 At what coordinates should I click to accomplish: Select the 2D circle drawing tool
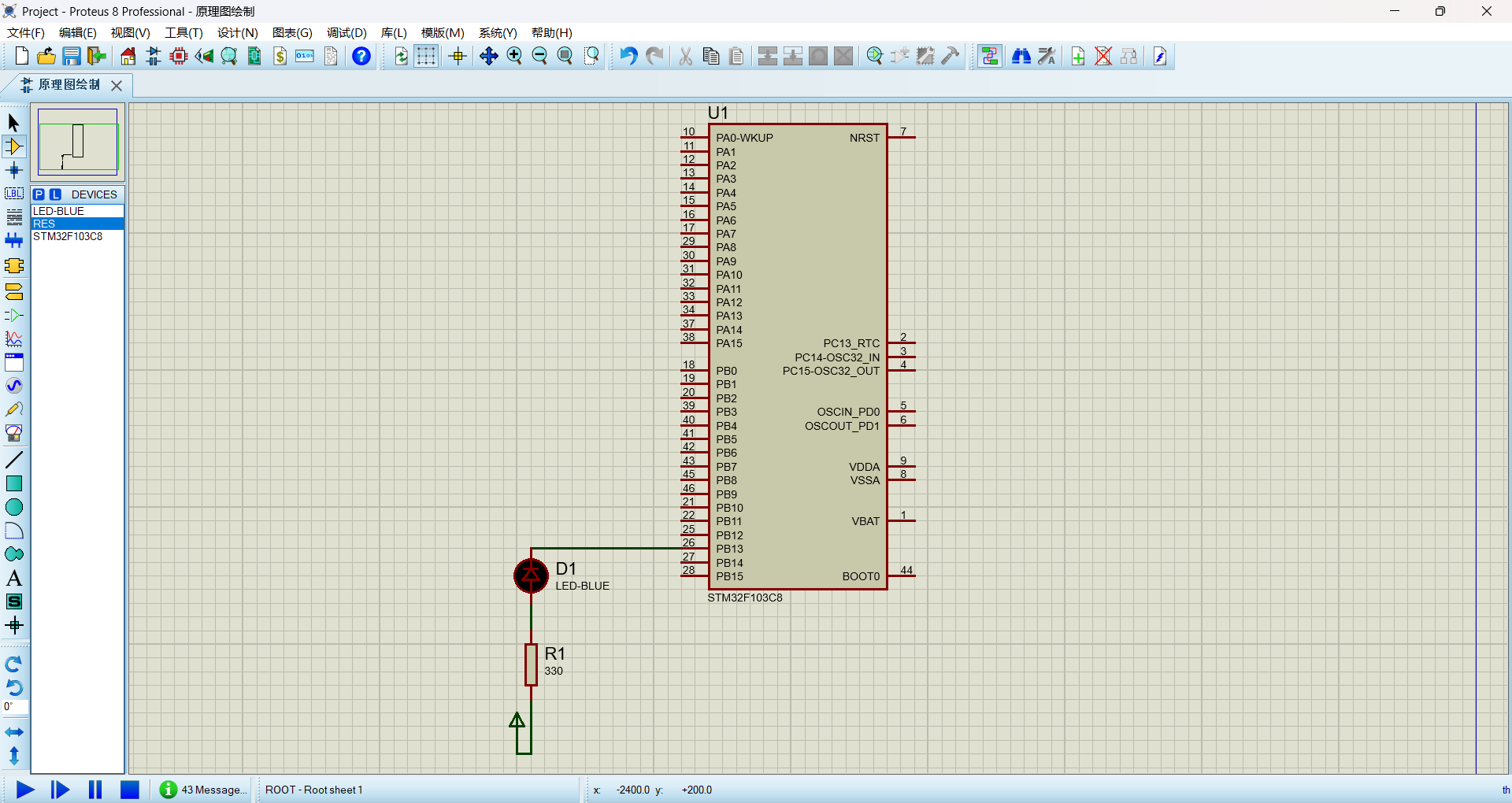[14, 507]
